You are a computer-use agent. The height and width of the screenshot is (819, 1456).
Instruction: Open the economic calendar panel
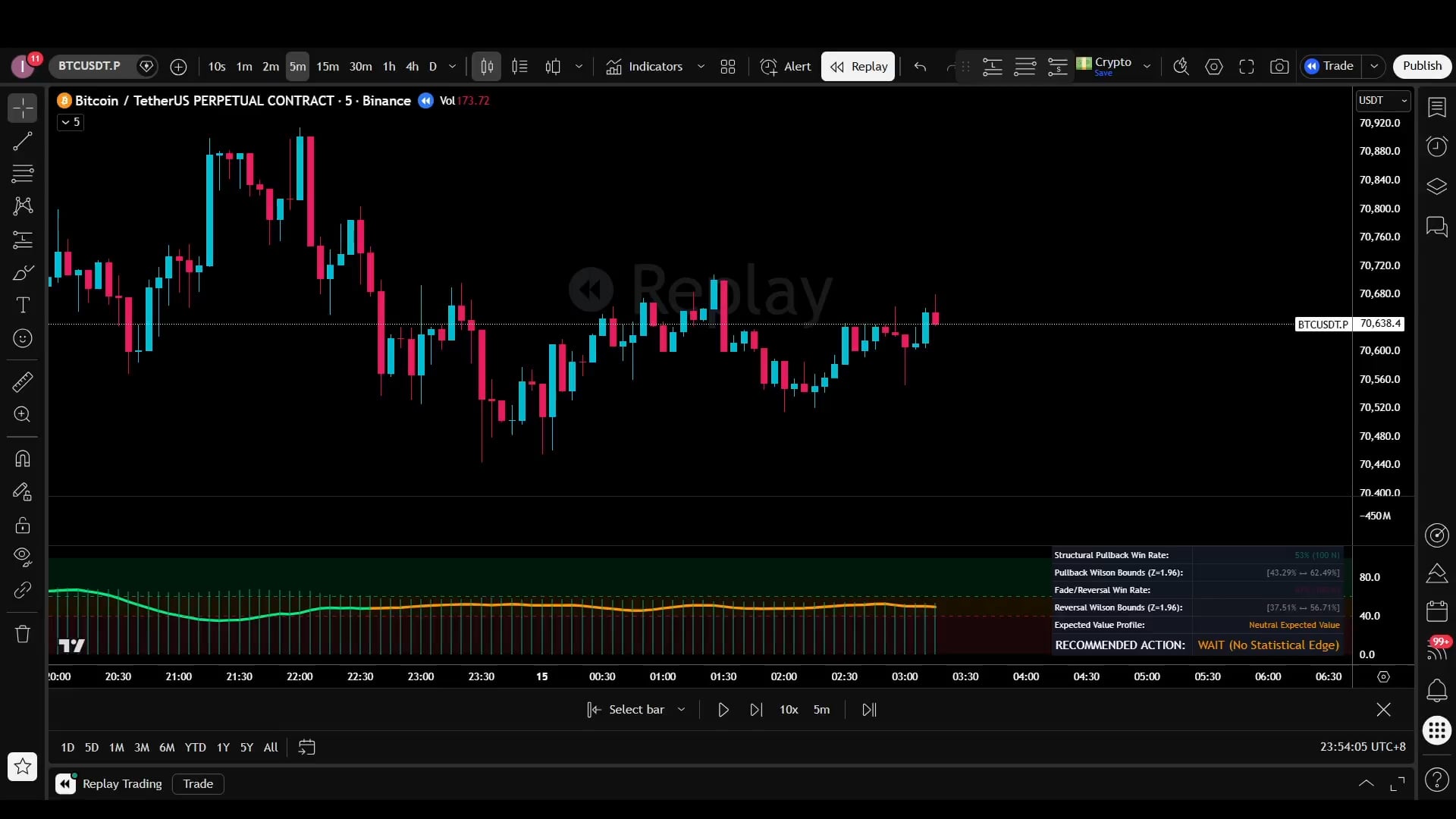click(1437, 611)
